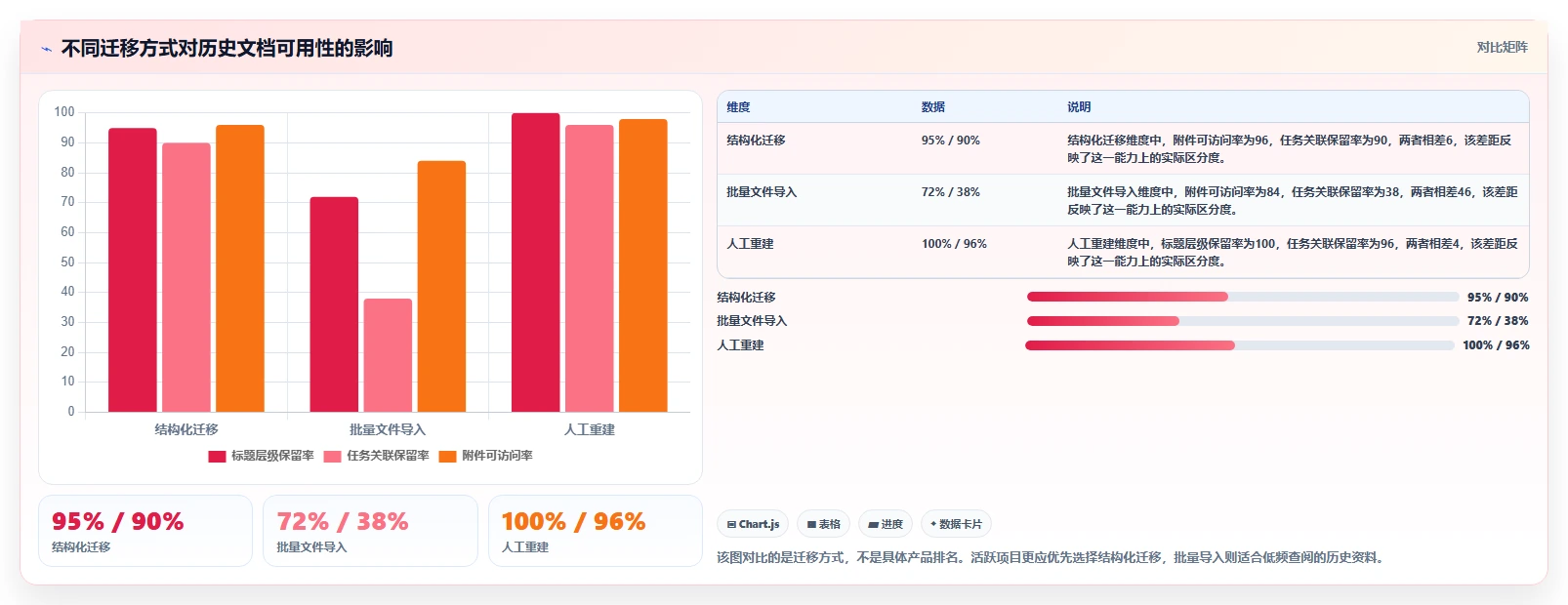This screenshot has height=605, width=1568.
Task: Click the 人工重建 x-axis label under the chart
Action: [x=590, y=429]
